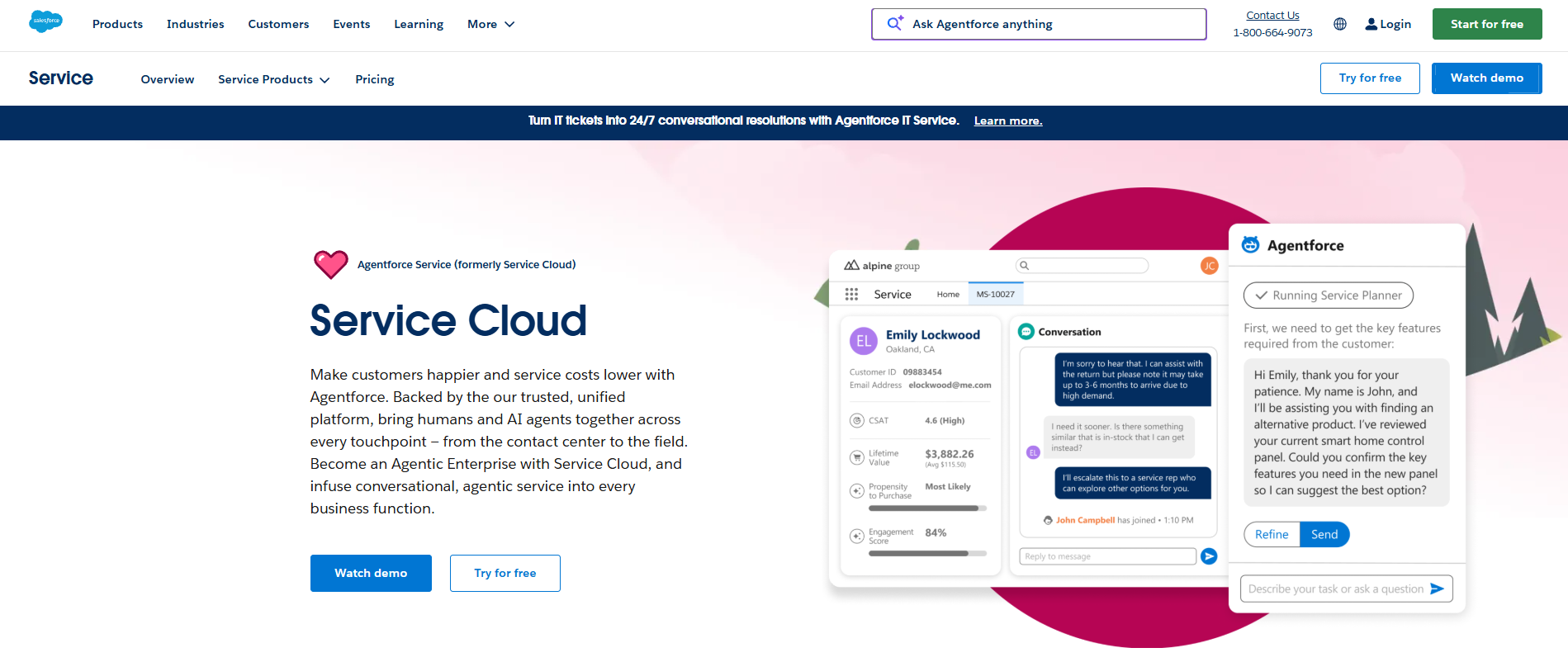
Task: Click the small EL chat avatar
Action: (x=1033, y=452)
